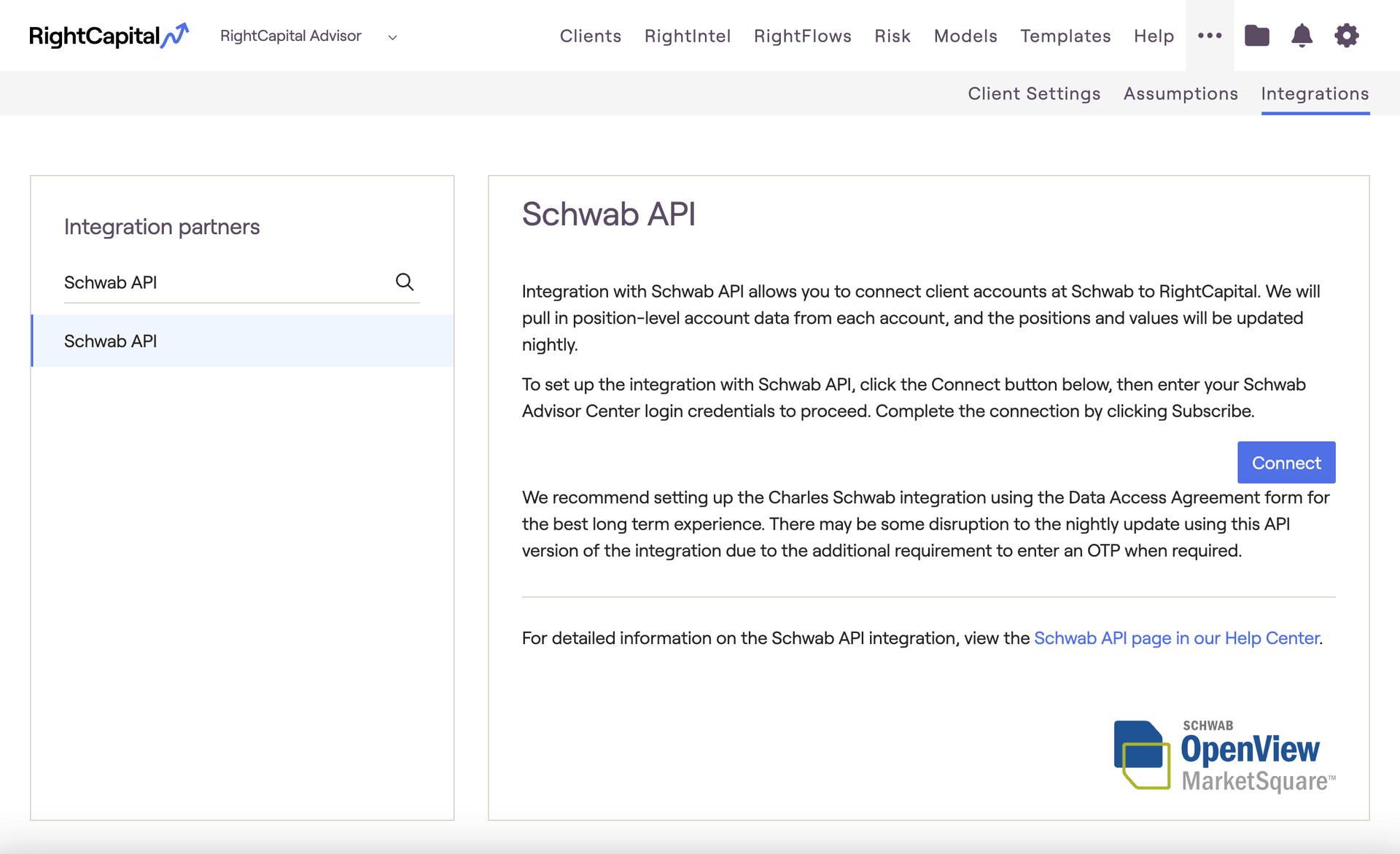Open the notifications bell
Image resolution: width=1400 pixels, height=854 pixels.
[x=1302, y=35]
